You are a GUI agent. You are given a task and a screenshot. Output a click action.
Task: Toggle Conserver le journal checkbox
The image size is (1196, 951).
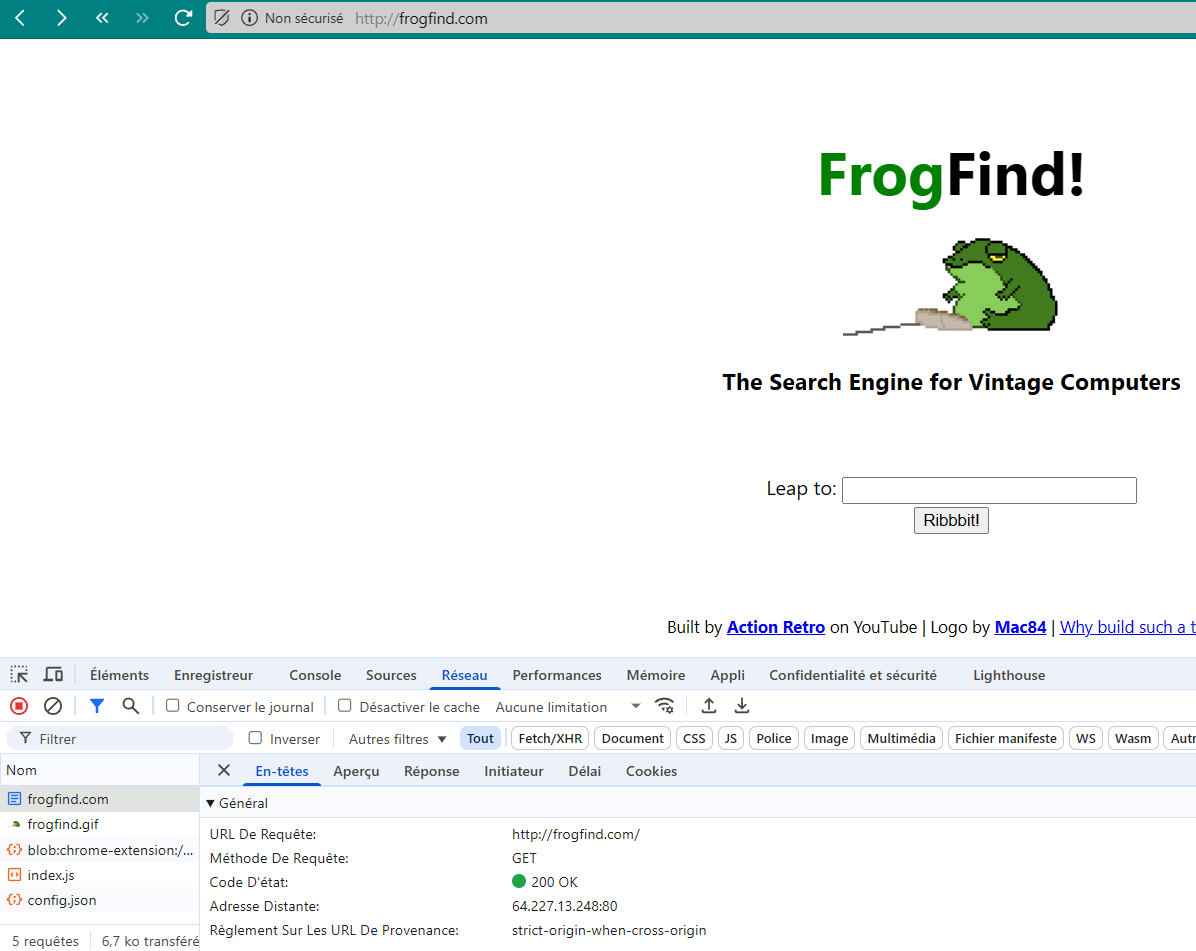(172, 705)
